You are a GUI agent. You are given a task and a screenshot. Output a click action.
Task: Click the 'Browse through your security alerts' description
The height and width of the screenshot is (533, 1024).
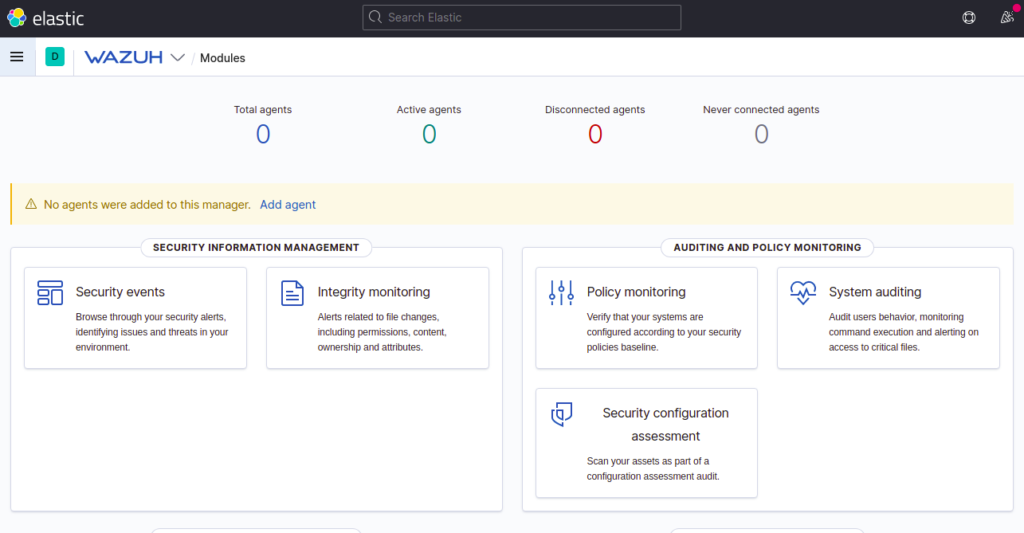click(152, 332)
